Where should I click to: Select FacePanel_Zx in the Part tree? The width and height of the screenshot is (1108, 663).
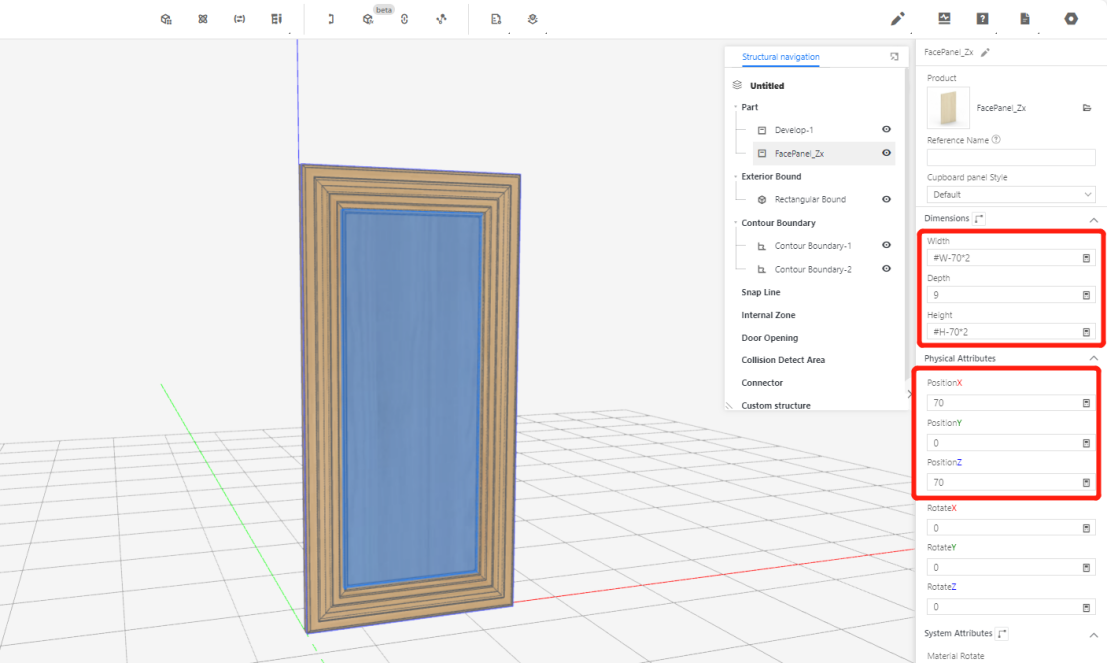pos(799,153)
